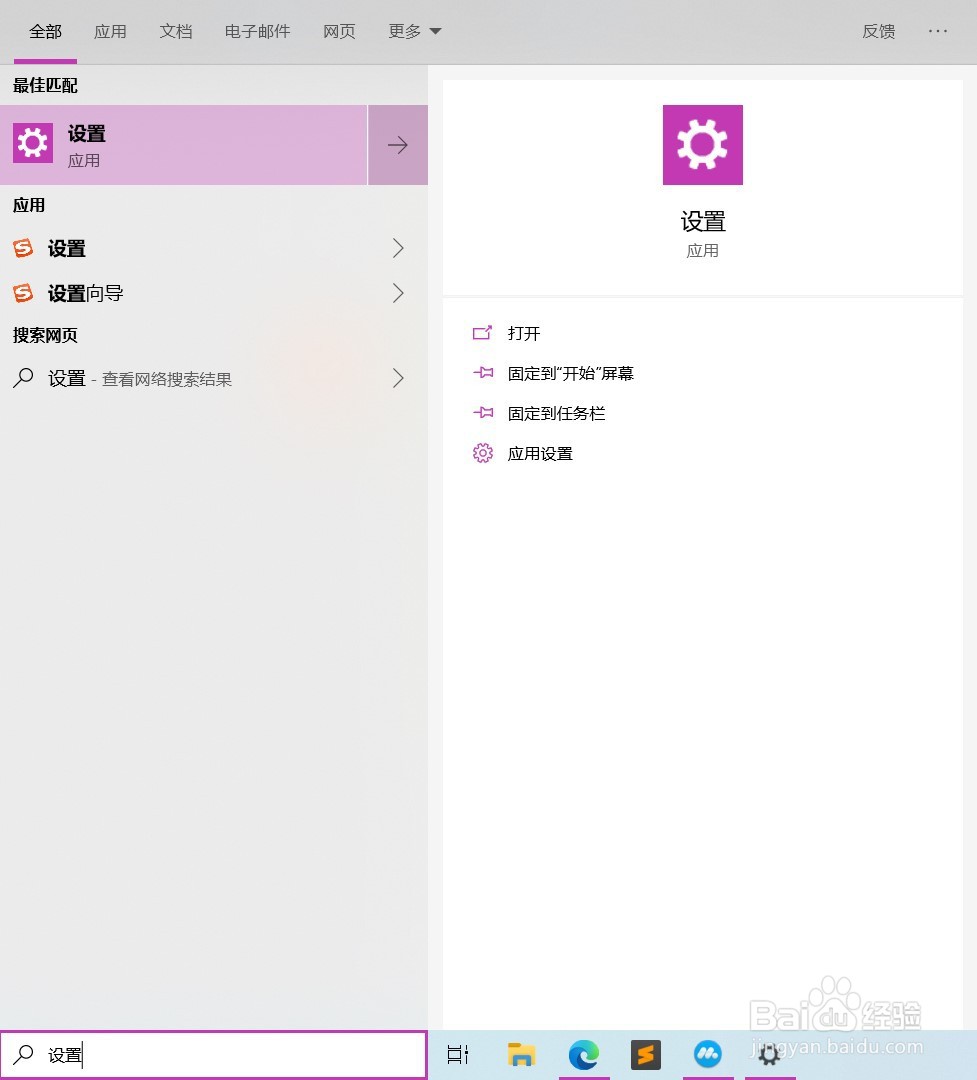Open the 反馈 option
Viewport: 977px width, 1080px height.
click(x=878, y=31)
